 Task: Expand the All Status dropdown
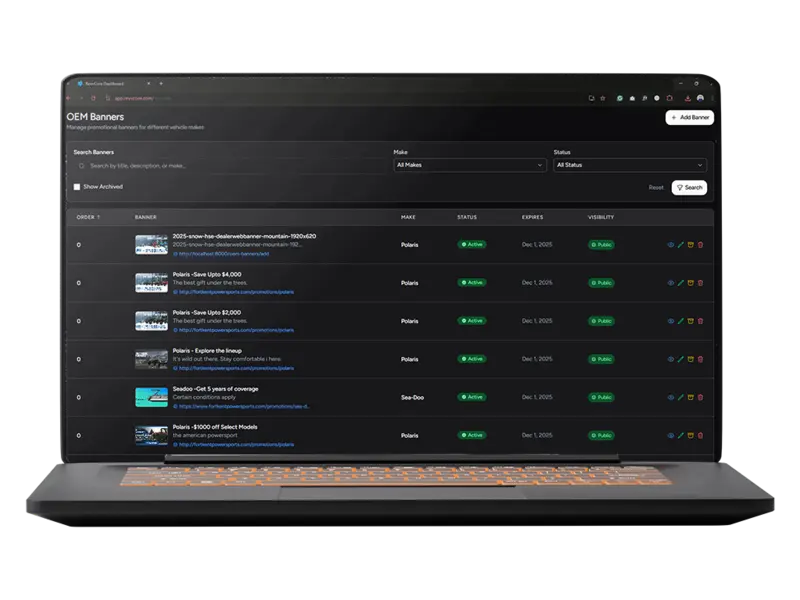tap(631, 163)
